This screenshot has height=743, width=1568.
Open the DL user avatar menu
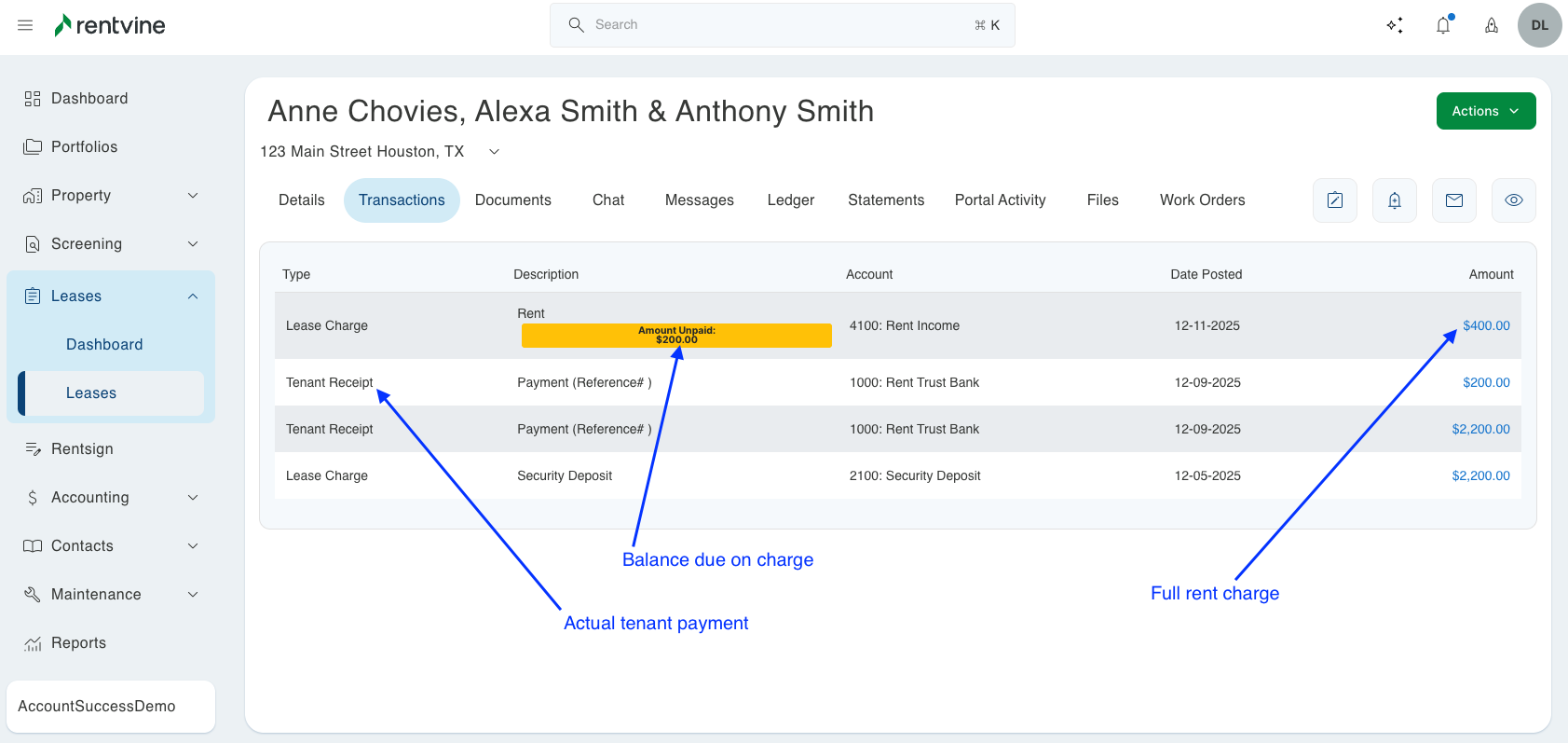tap(1539, 25)
